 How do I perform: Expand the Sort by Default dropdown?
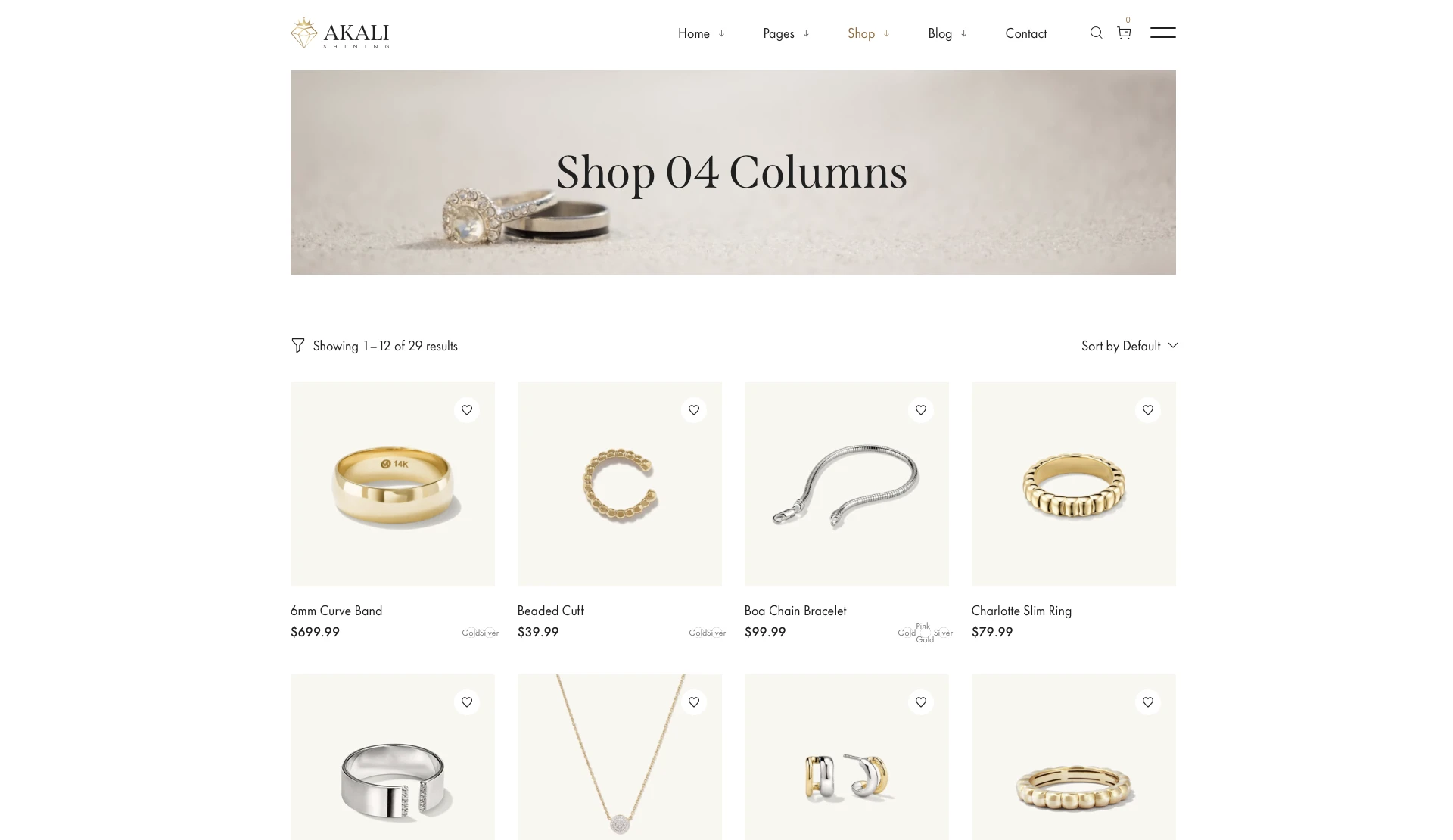pyautogui.click(x=1129, y=346)
